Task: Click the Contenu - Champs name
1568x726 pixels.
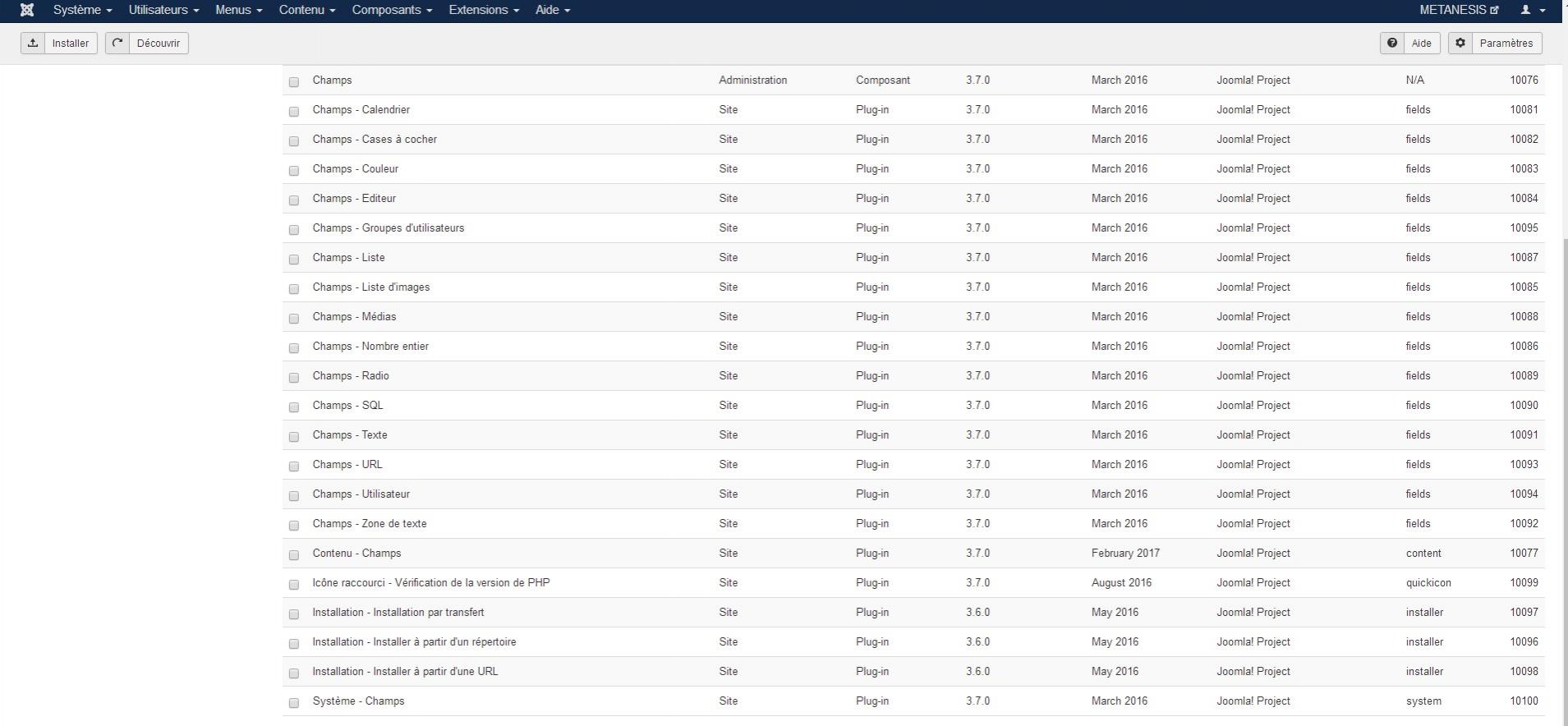Action: [356, 553]
